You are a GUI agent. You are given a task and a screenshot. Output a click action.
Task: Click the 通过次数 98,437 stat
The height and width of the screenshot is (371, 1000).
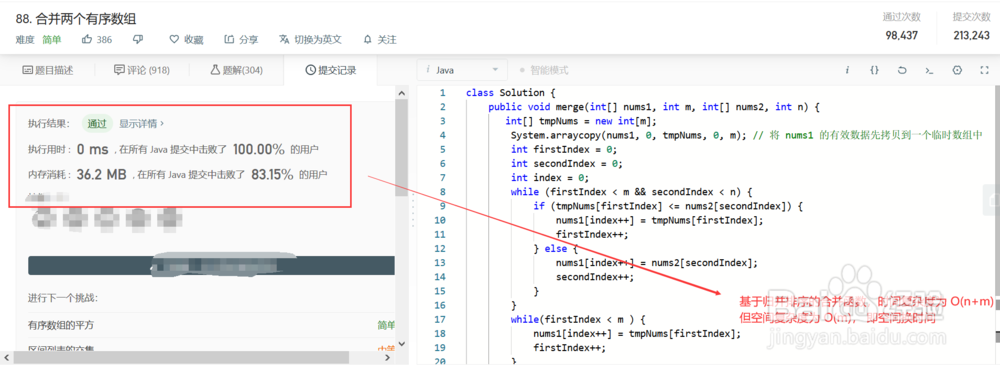coord(901,26)
